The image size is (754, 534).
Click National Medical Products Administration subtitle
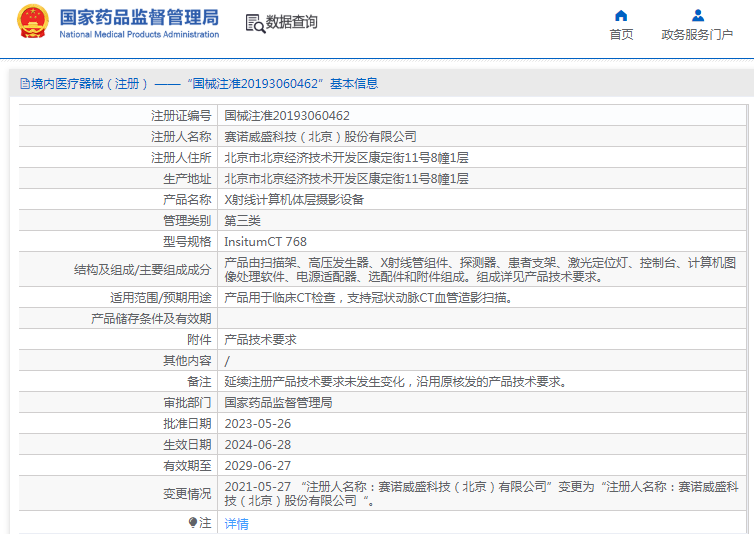click(x=139, y=35)
